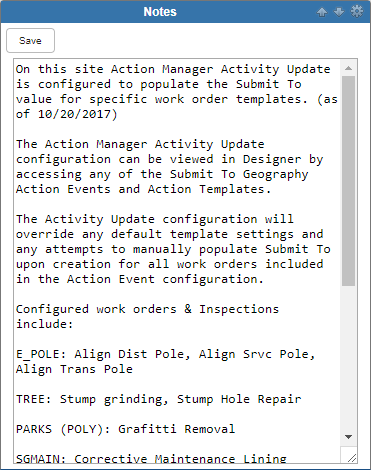This screenshot has height=470, width=371.
Task: Click the empty scrollbar track below the thumb
Action: pos(348,357)
